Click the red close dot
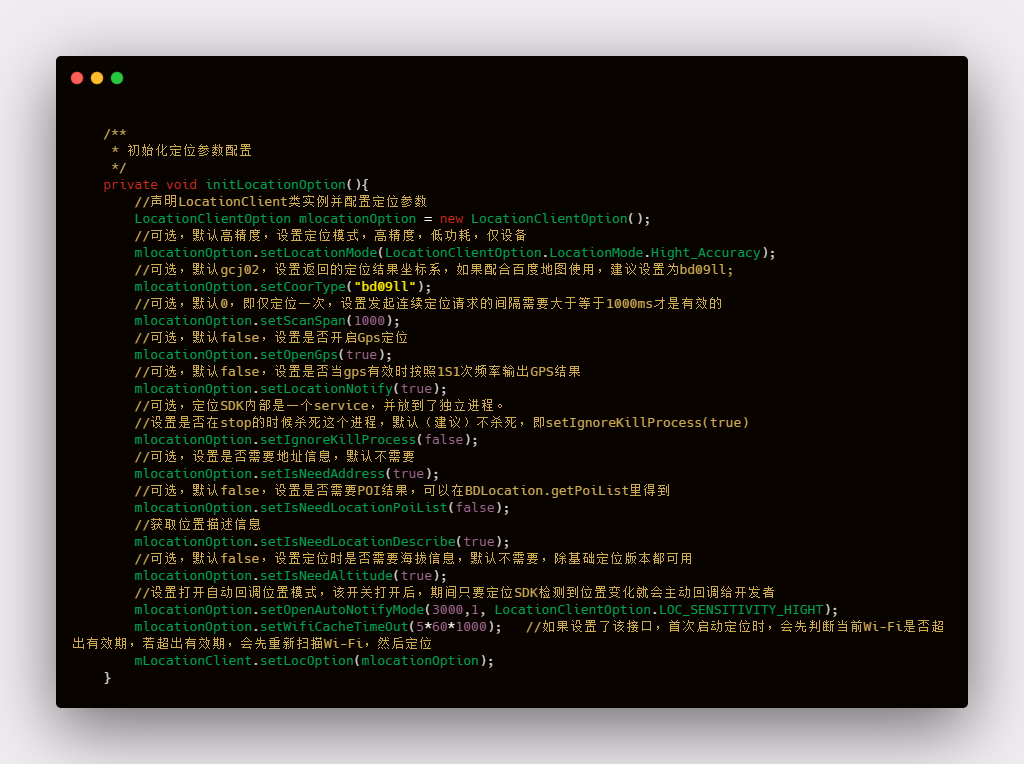Viewport: 1024px width, 764px height. [x=77, y=78]
